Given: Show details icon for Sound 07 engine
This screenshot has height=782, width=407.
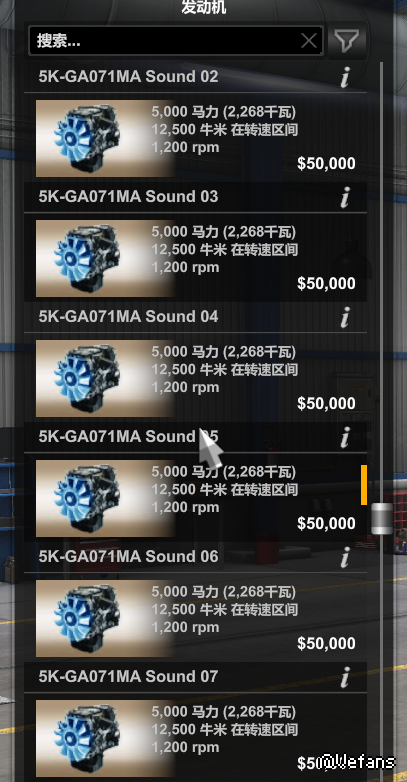Looking at the screenshot, I should pos(345,677).
